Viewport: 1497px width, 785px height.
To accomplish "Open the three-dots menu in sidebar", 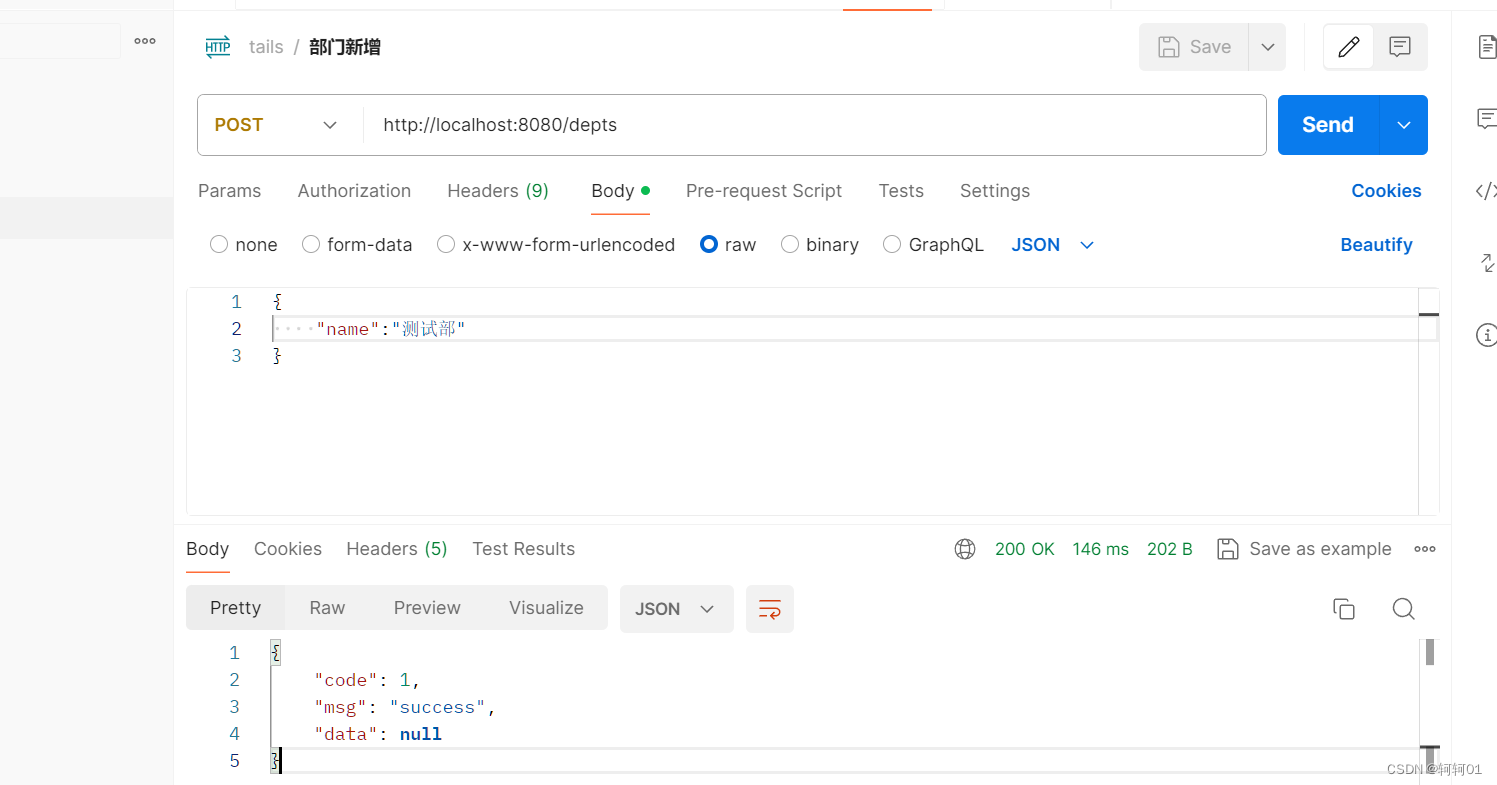I will (x=145, y=41).
